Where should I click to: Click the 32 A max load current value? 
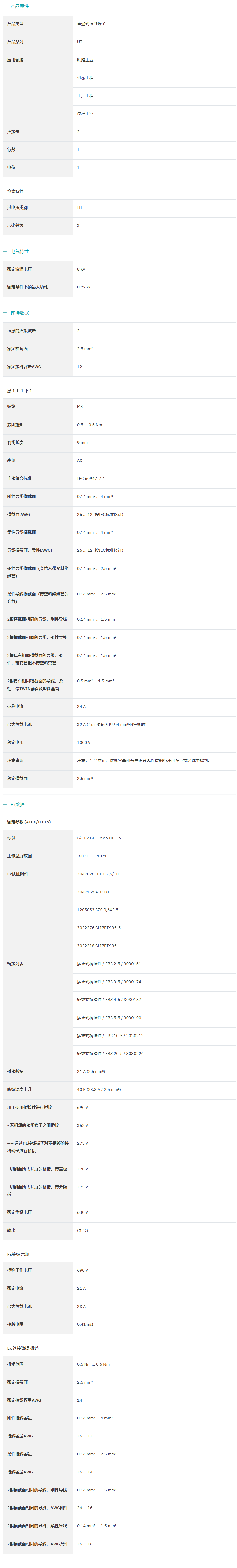112,724
